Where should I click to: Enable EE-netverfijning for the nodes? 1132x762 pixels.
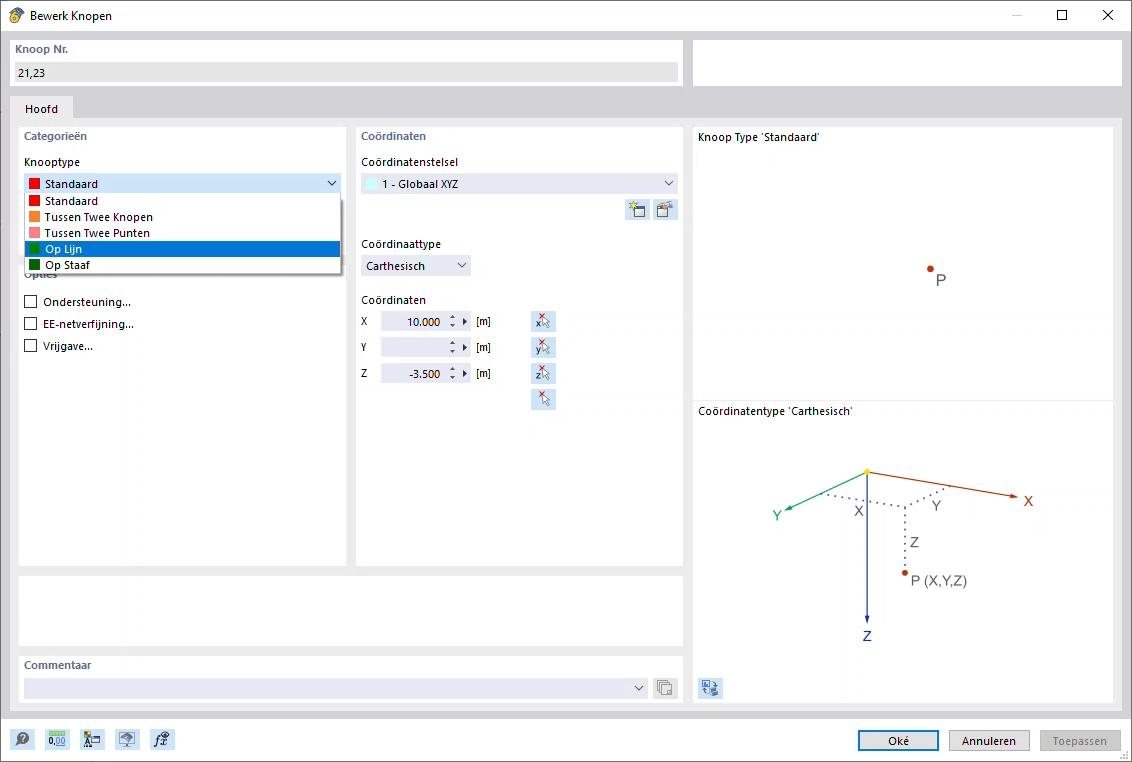(30, 323)
